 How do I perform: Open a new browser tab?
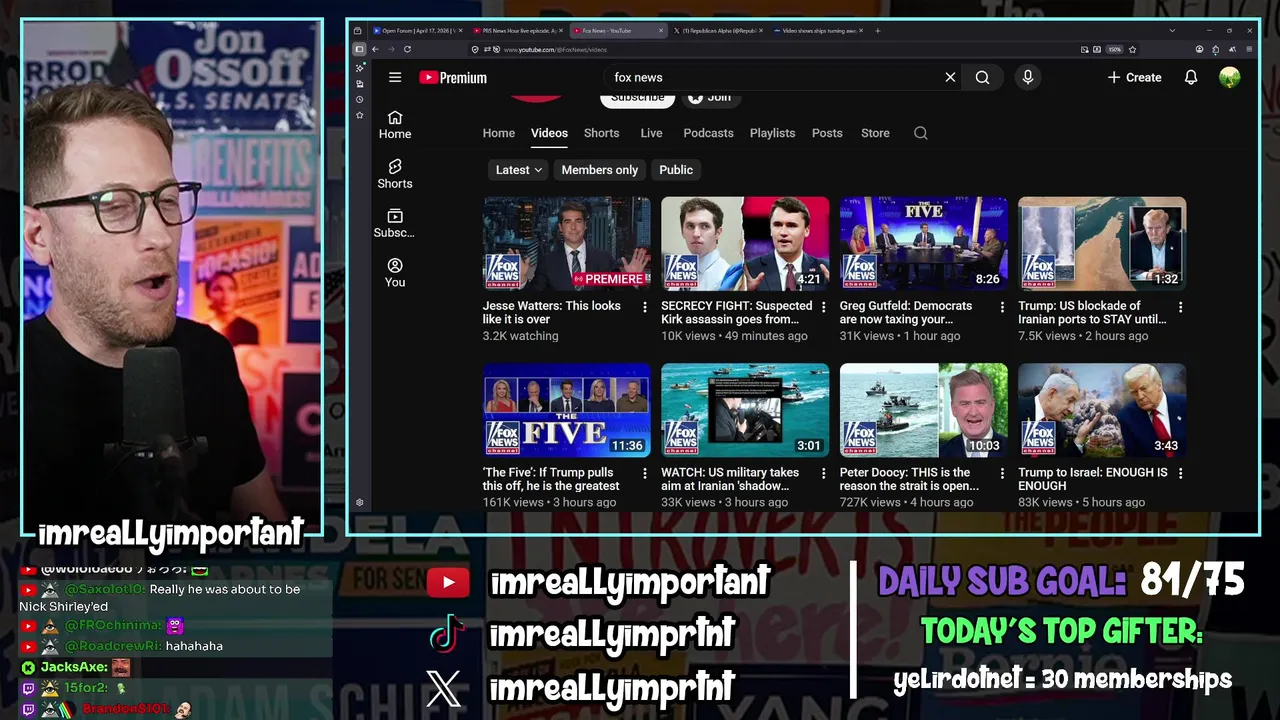click(x=878, y=31)
